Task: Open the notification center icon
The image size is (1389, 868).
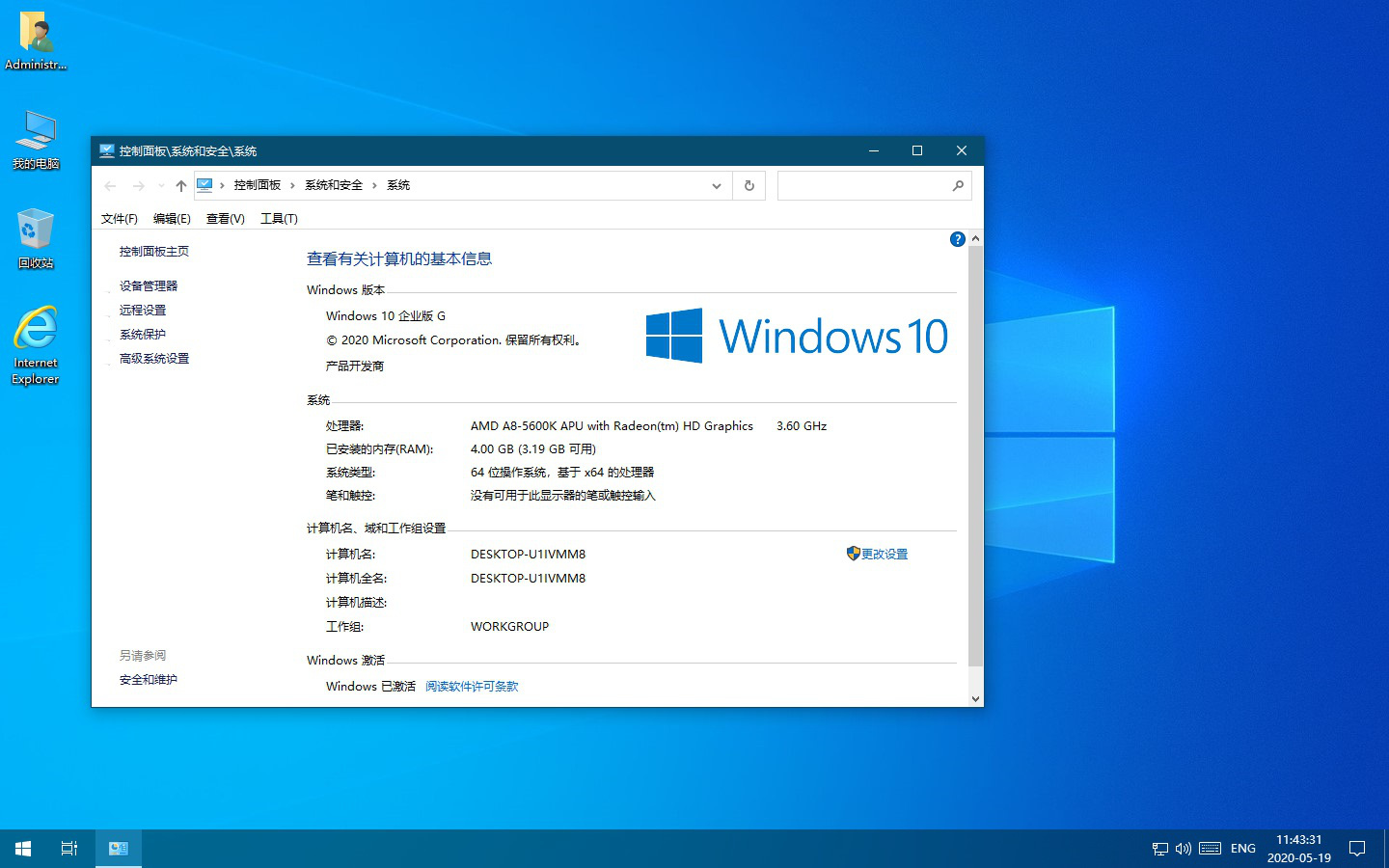Action: point(1357,849)
